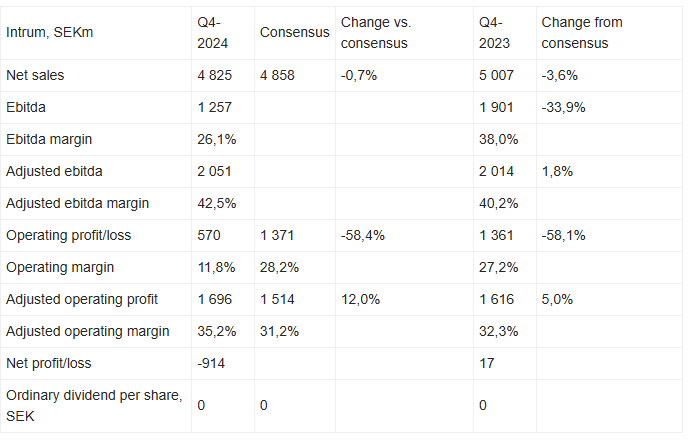Select the 4 825 net sales value

(x=217, y=75)
